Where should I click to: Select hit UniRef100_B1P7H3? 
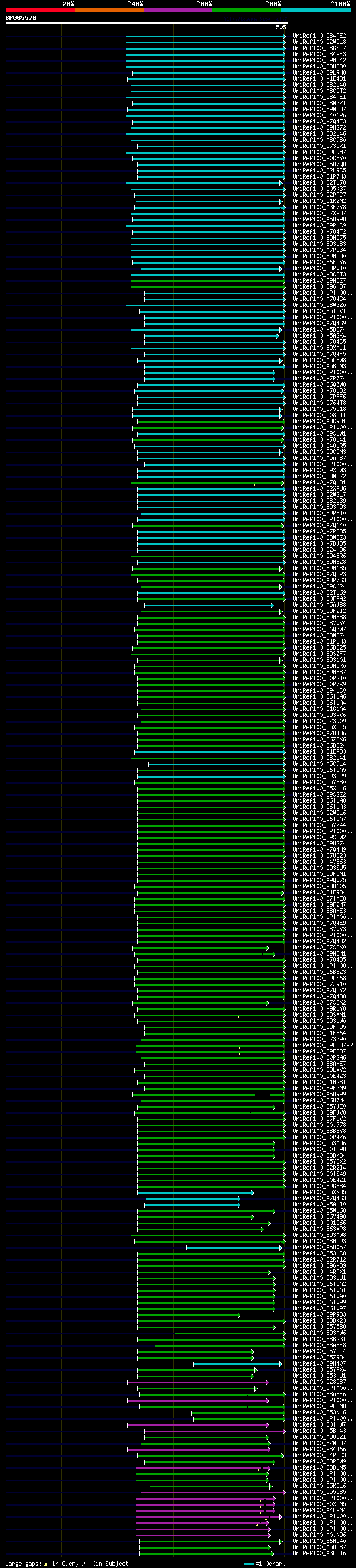pyautogui.click(x=319, y=176)
